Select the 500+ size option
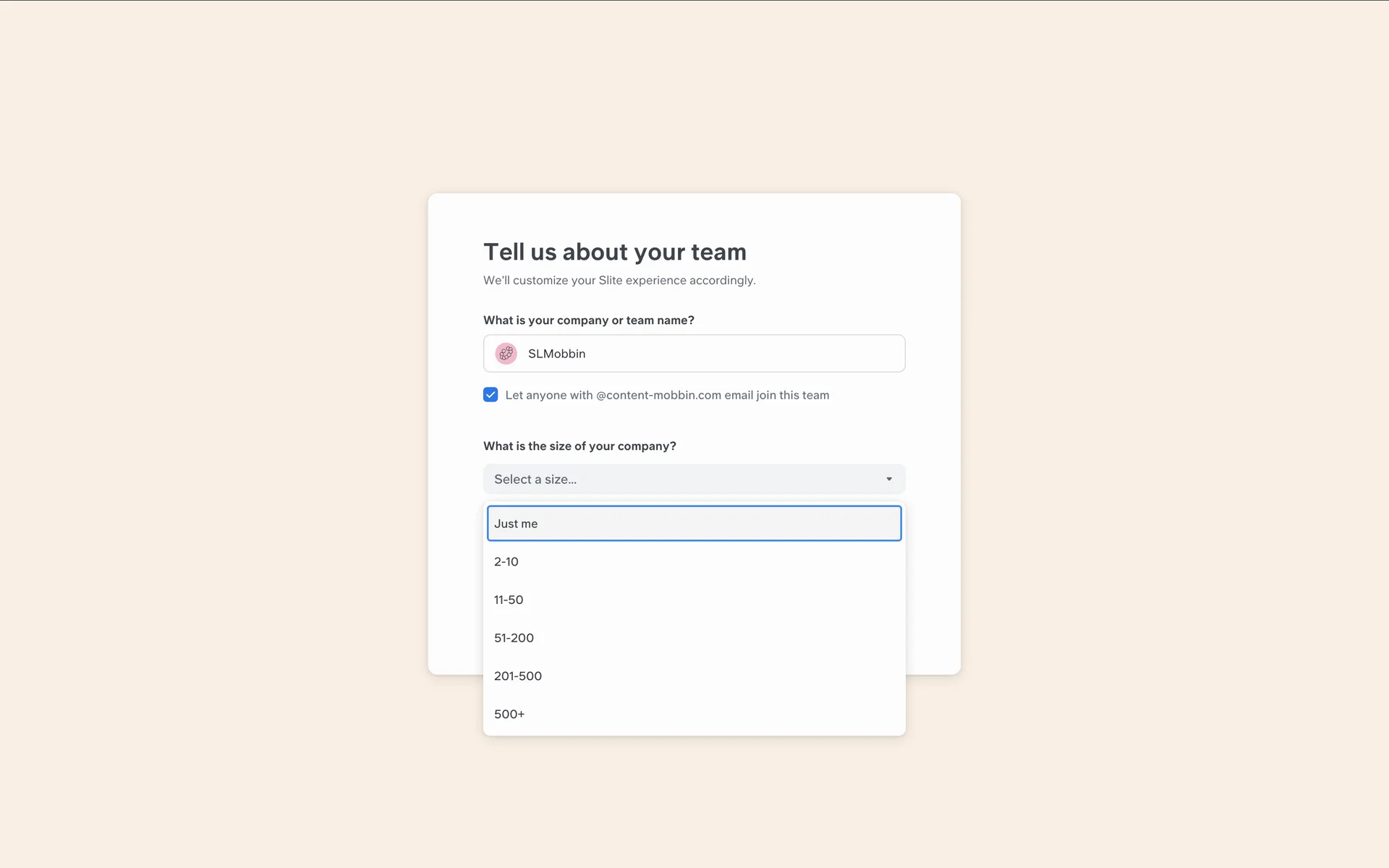The image size is (1389, 868). [x=509, y=714]
